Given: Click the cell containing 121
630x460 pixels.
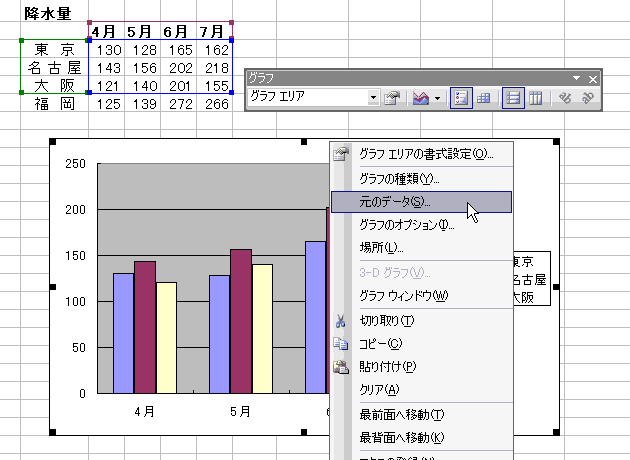Looking at the screenshot, I should 106,86.
